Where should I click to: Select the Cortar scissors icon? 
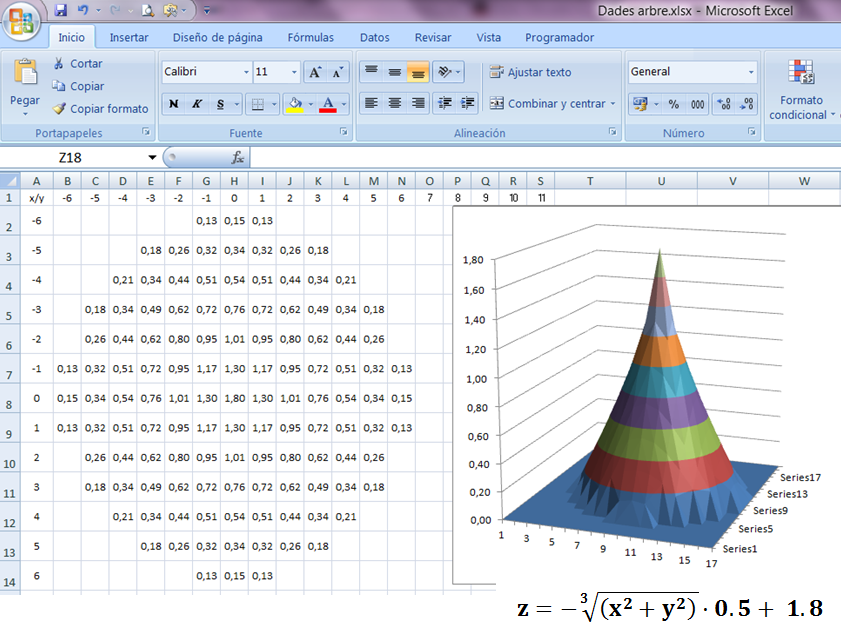click(x=59, y=63)
